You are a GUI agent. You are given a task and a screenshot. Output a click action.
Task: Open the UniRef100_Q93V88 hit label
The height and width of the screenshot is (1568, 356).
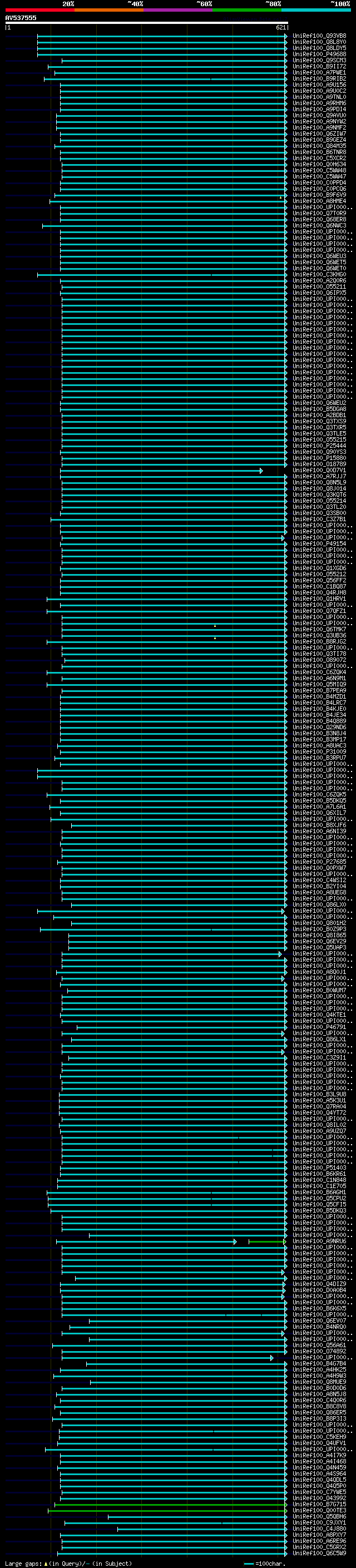(x=319, y=36)
